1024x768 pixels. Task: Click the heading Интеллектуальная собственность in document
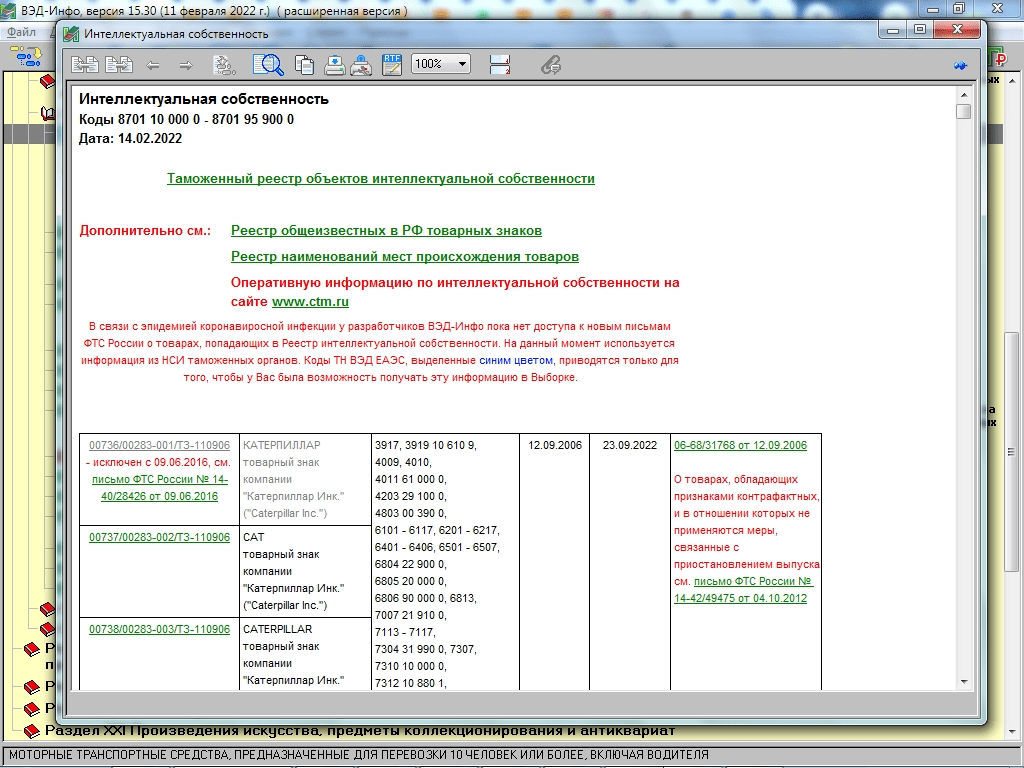(204, 99)
